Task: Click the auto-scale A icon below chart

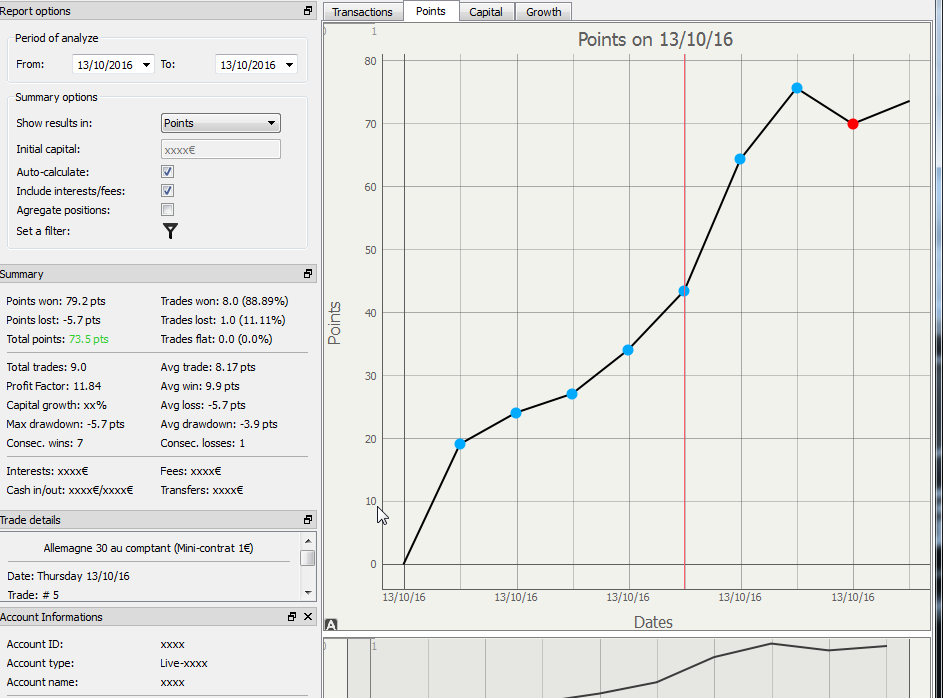Action: point(331,625)
